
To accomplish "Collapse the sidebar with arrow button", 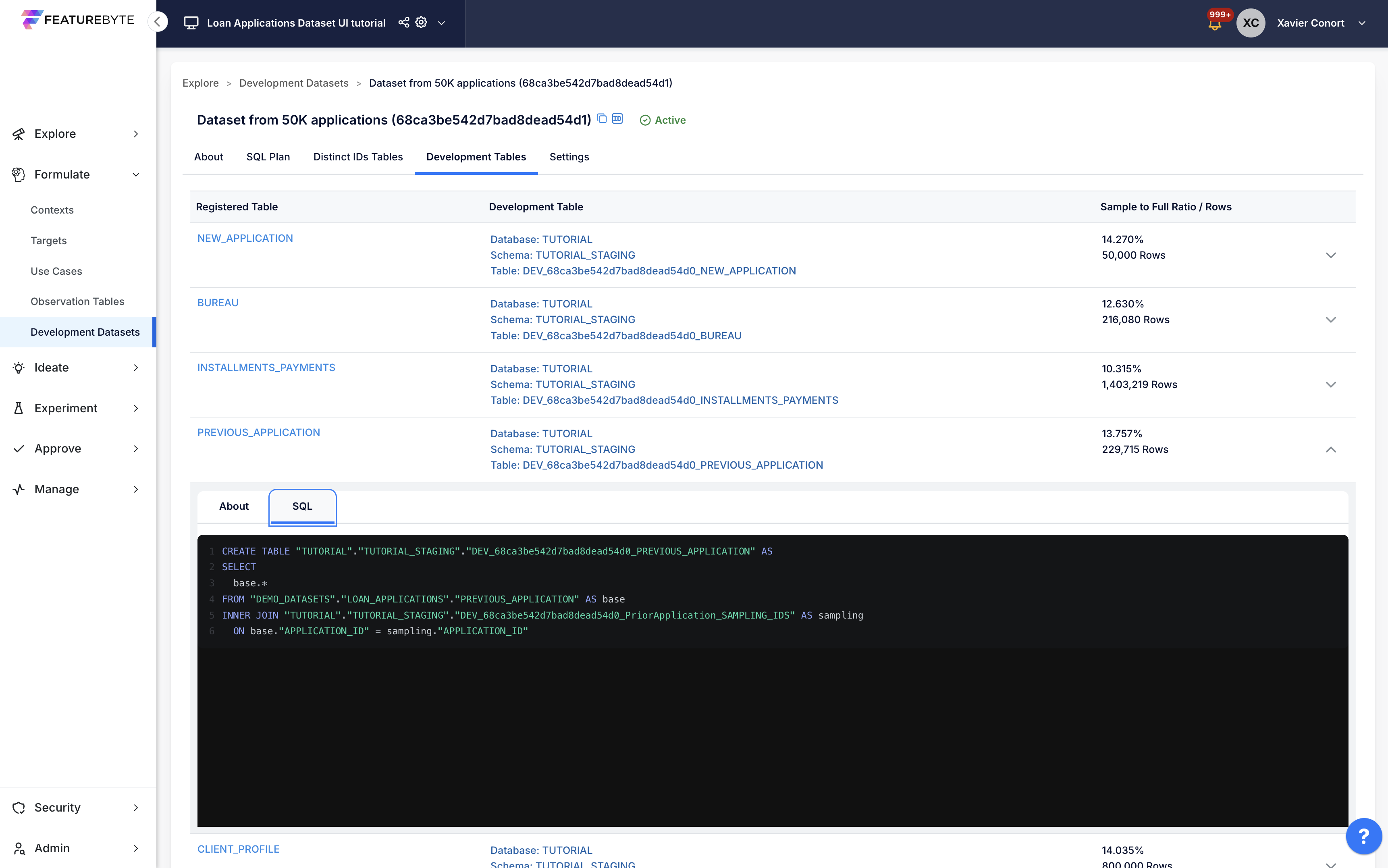I will pyautogui.click(x=157, y=22).
